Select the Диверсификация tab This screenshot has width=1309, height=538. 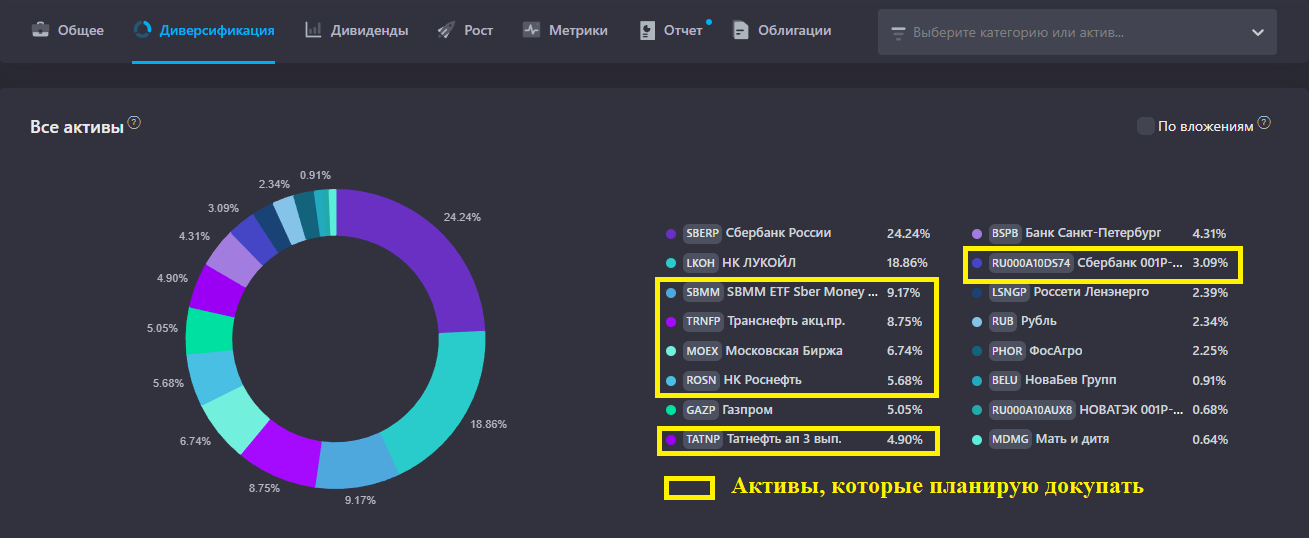(x=204, y=31)
